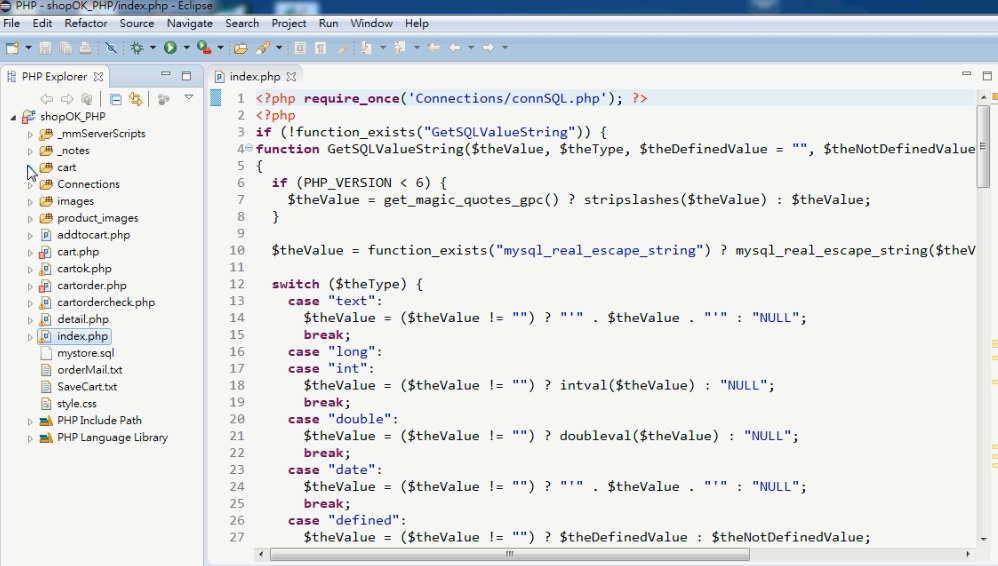Expand the _mmServerScripts folder
This screenshot has width=998, height=566.
(30, 134)
